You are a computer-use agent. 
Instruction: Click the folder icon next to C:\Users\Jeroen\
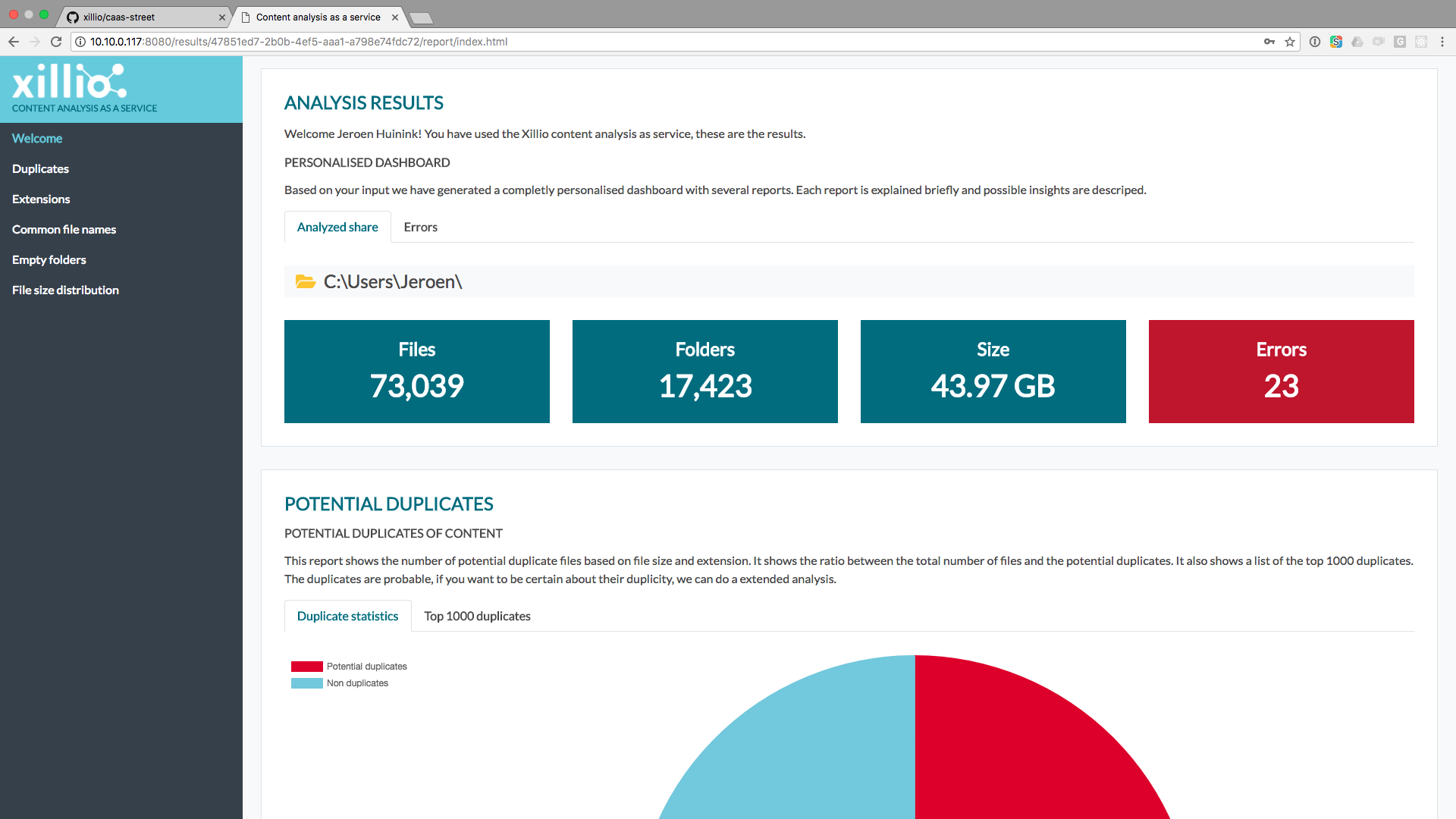tap(306, 281)
